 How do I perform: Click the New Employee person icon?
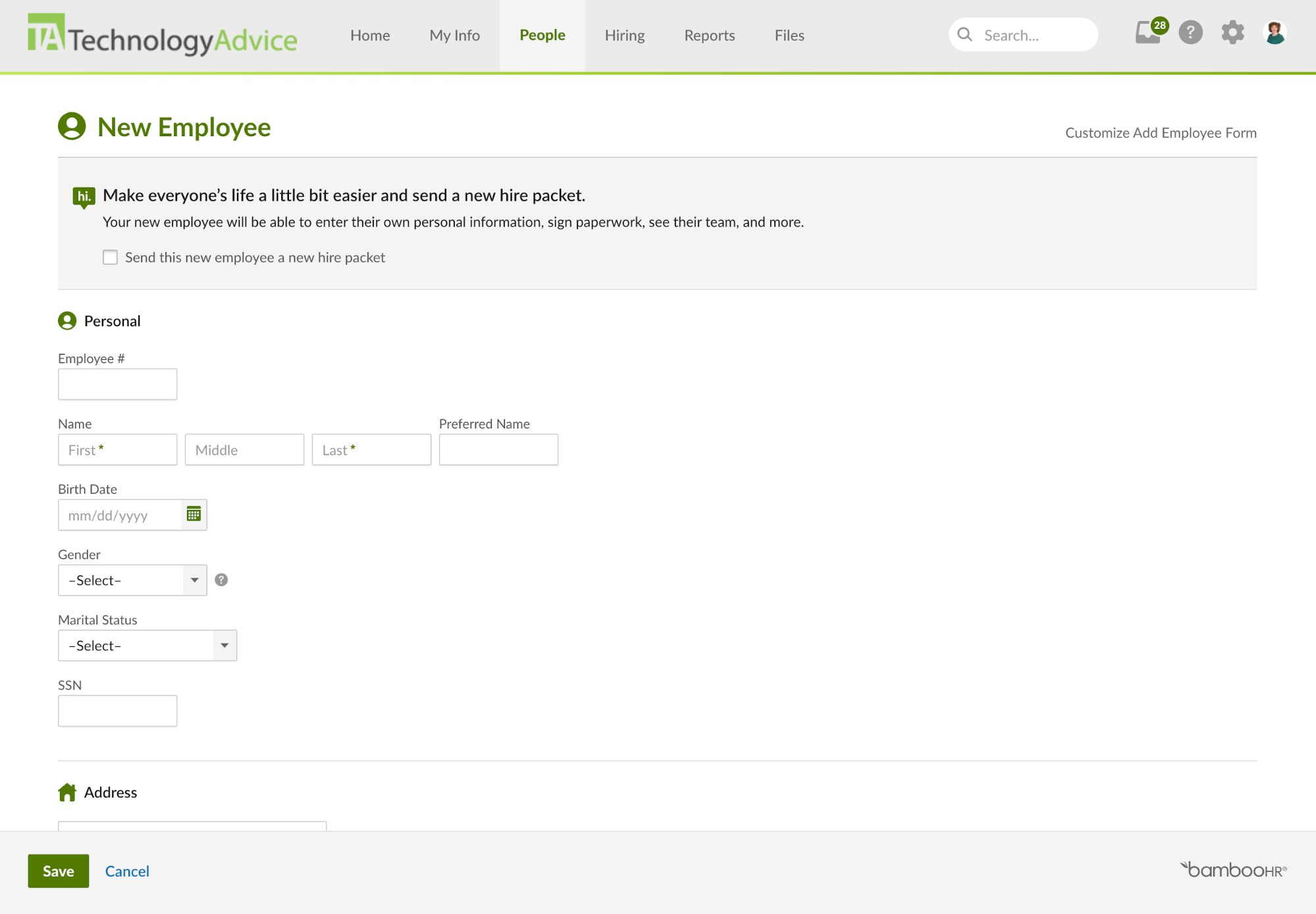72,126
